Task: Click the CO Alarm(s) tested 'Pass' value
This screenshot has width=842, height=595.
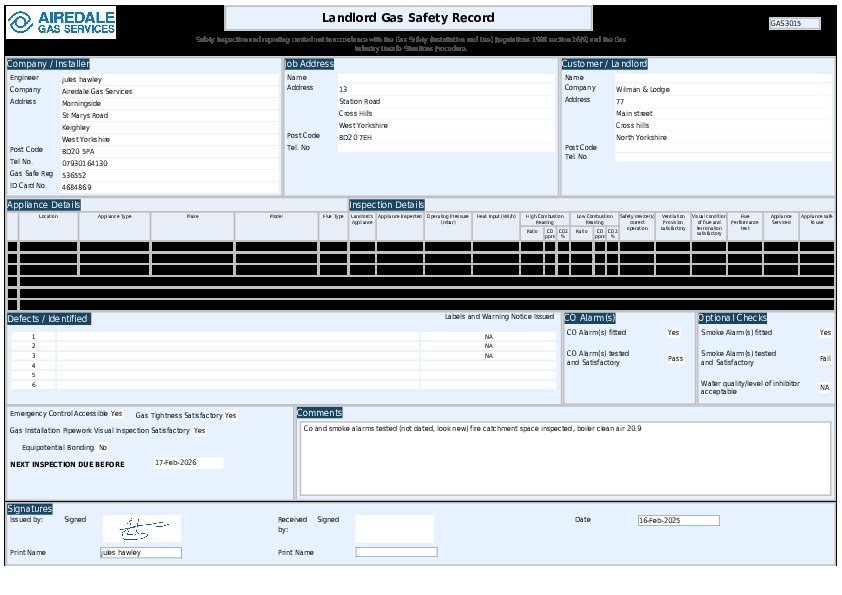Action: [675, 358]
